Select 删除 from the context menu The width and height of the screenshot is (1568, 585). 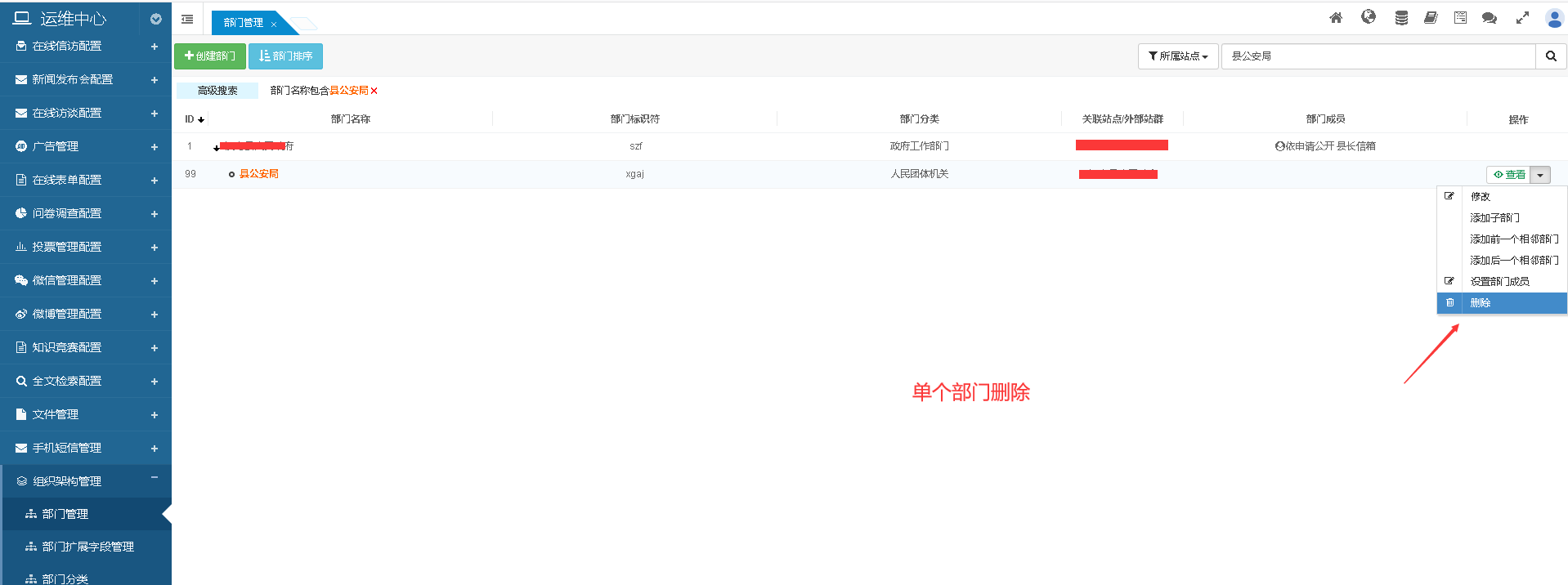[x=1481, y=303]
